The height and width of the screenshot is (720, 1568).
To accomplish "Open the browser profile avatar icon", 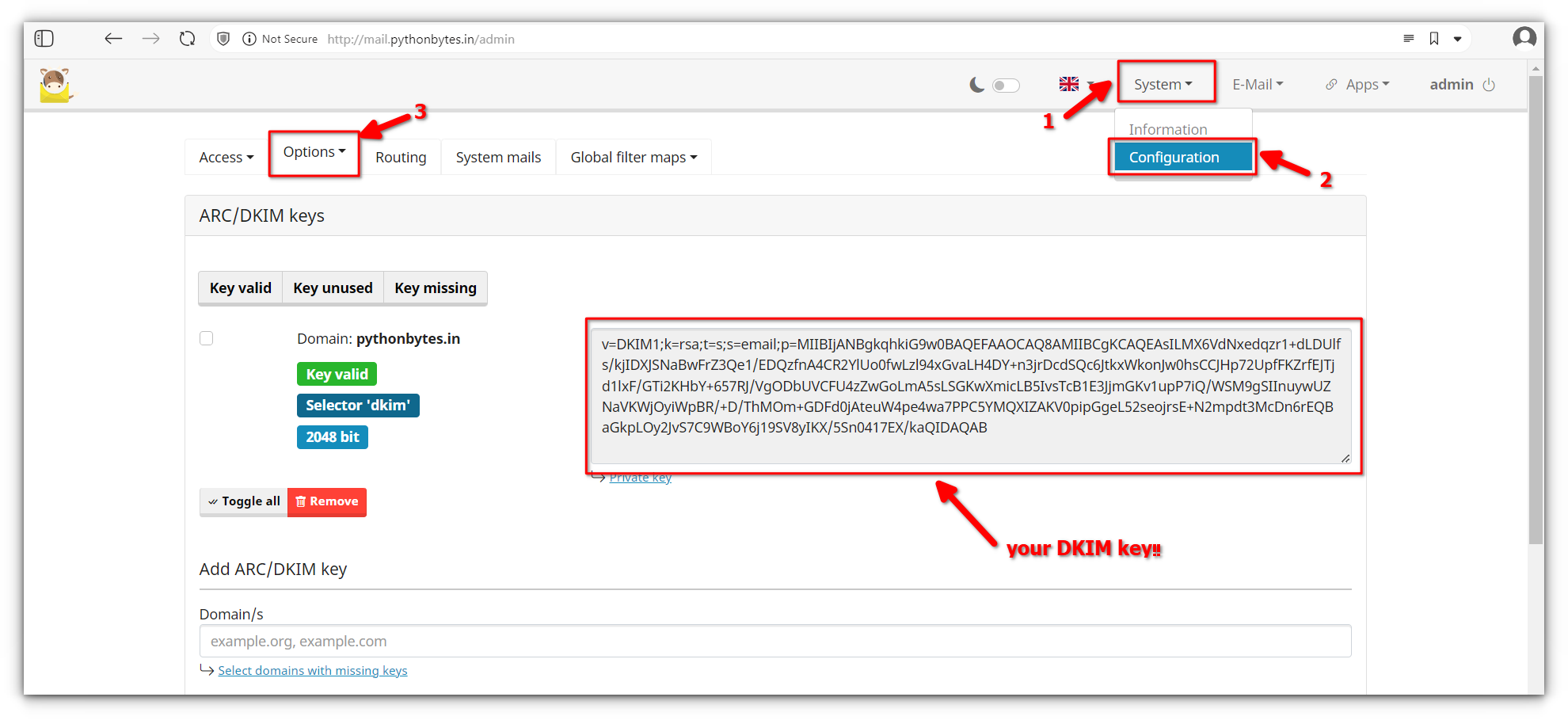I will (1524, 38).
